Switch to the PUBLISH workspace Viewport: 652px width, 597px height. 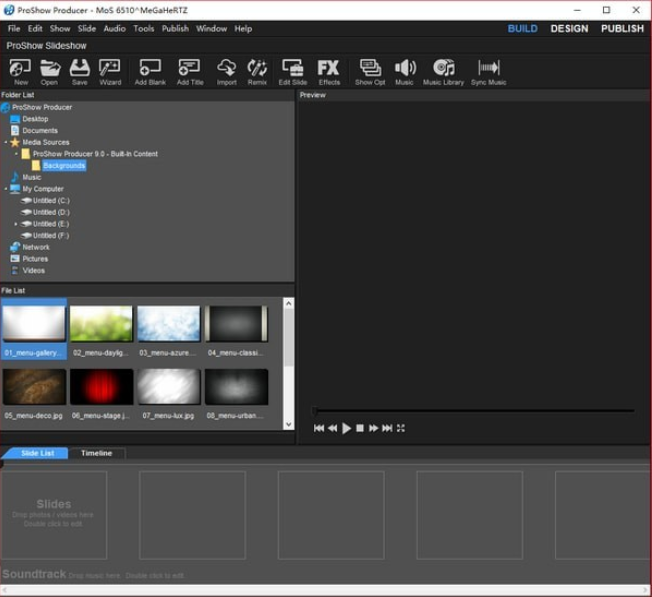click(622, 29)
